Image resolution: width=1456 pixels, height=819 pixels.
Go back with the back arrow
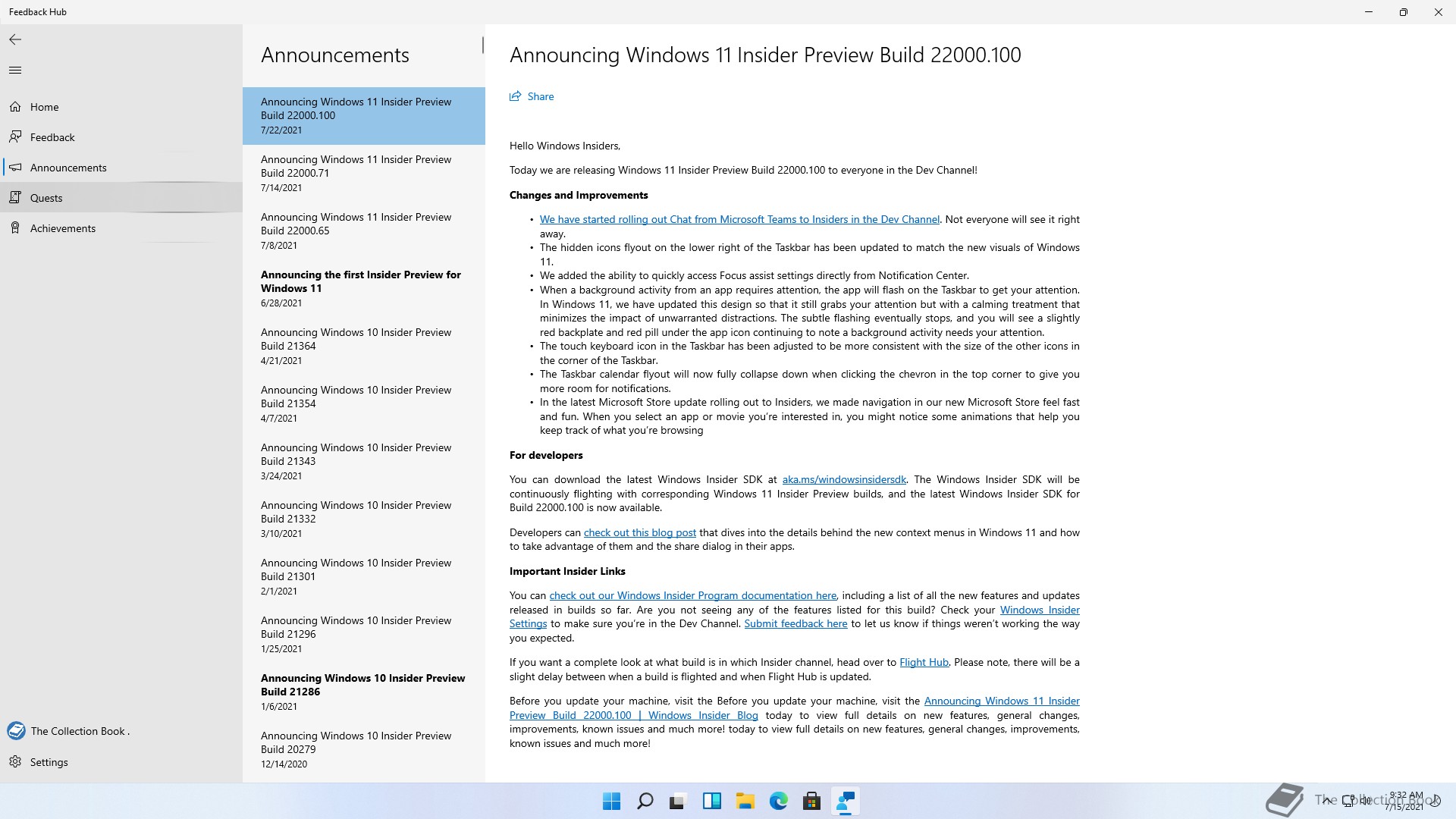click(x=15, y=39)
